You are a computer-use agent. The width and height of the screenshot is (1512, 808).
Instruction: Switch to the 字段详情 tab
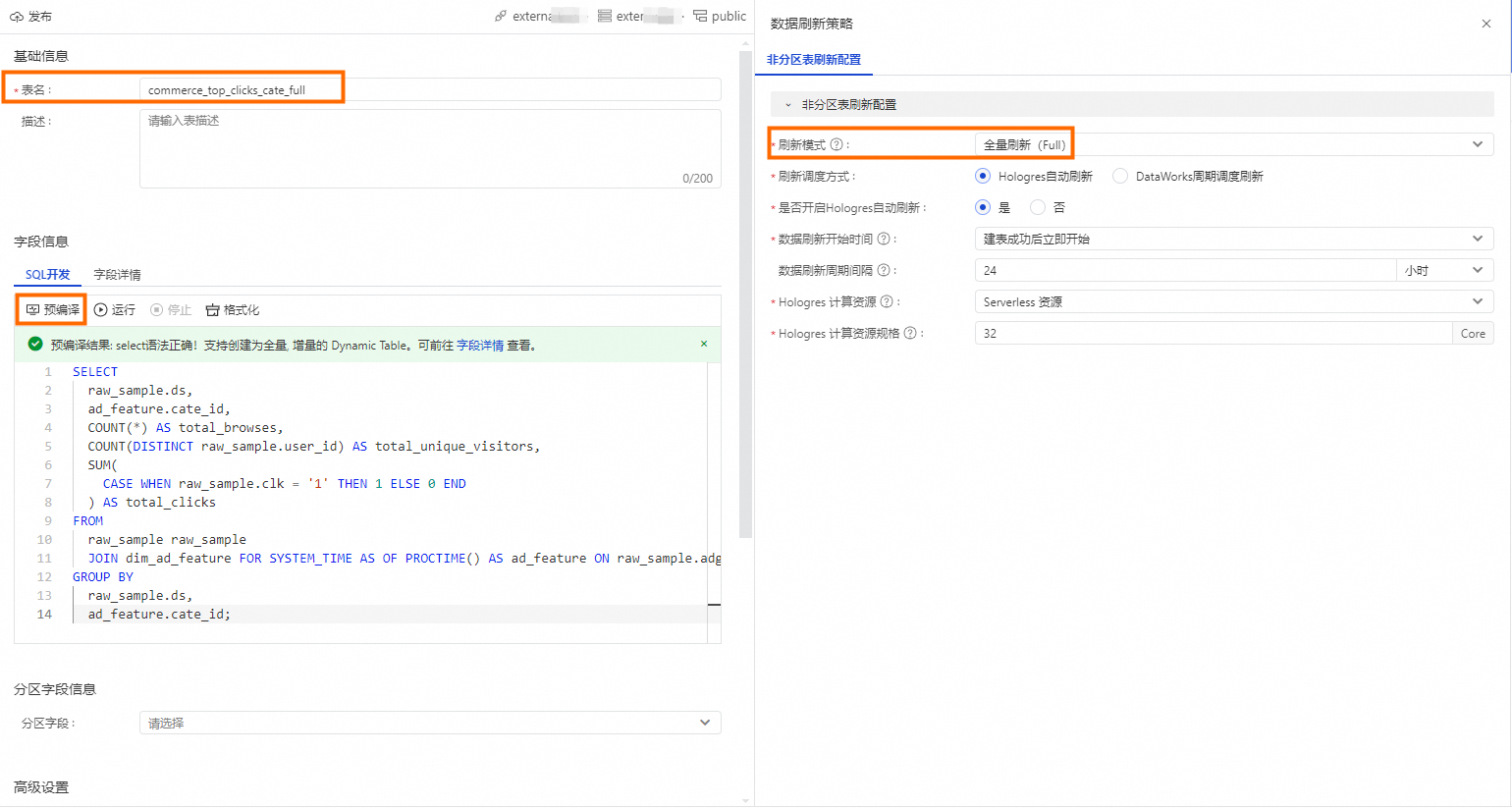117,274
